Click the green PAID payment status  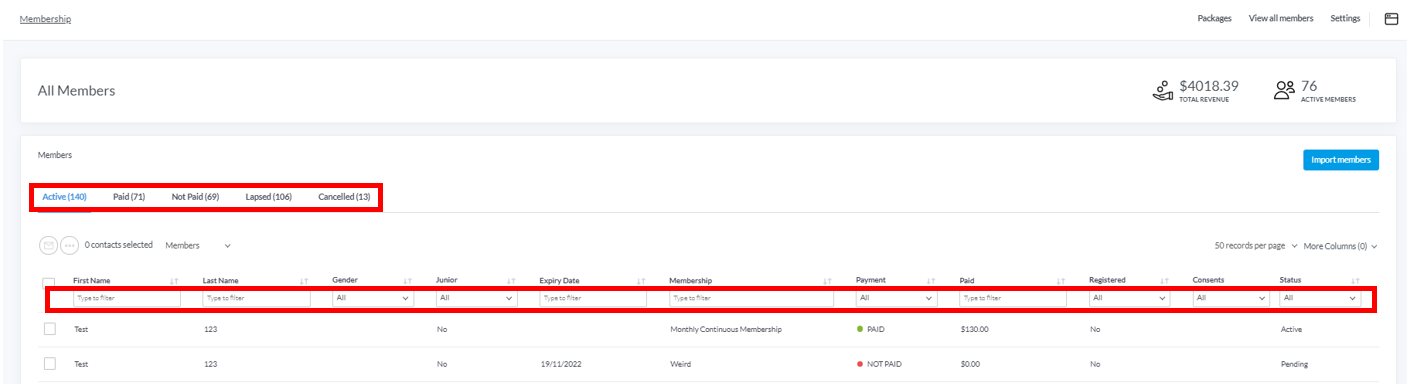[x=870, y=329]
